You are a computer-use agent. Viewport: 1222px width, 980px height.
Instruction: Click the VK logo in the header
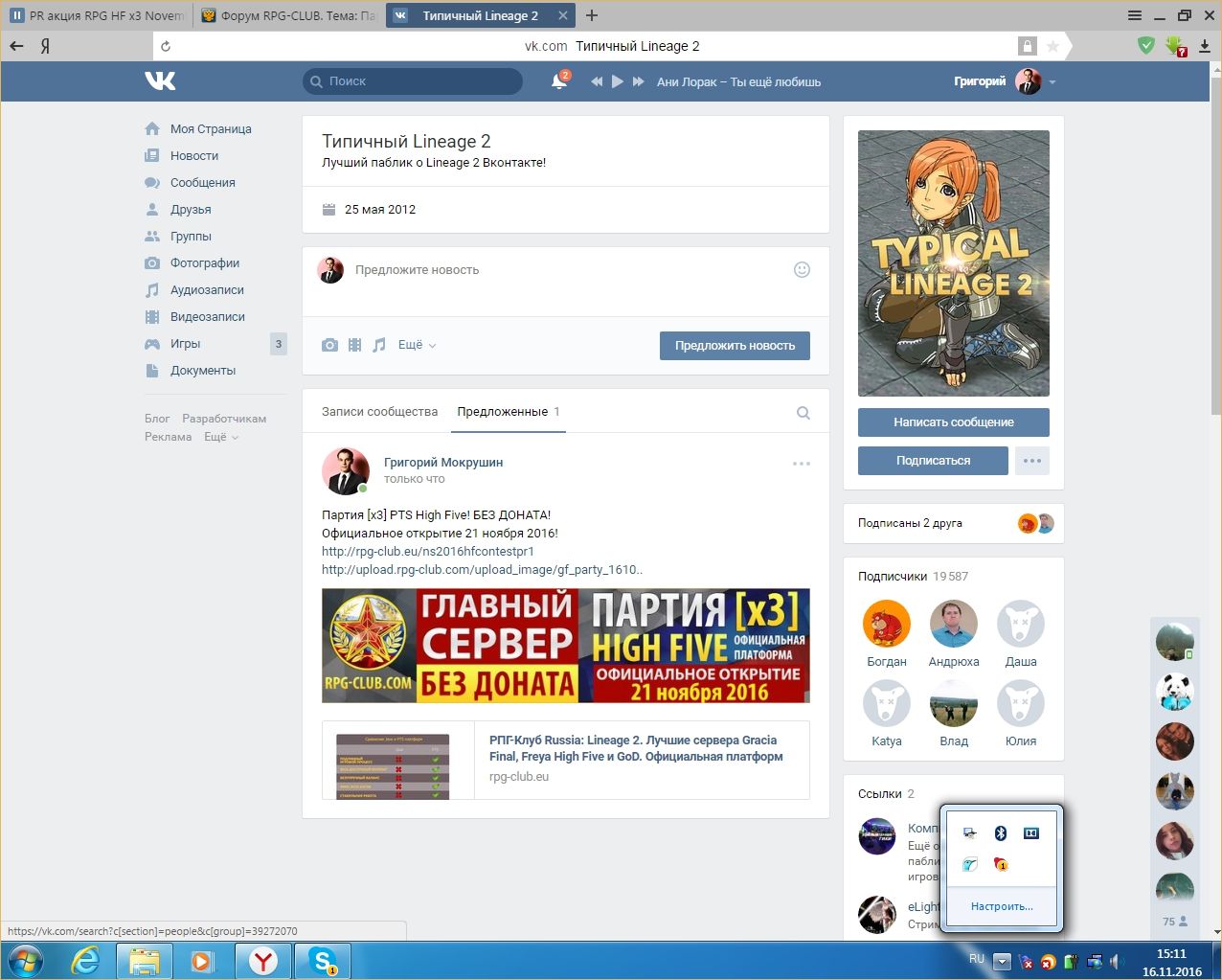160,81
